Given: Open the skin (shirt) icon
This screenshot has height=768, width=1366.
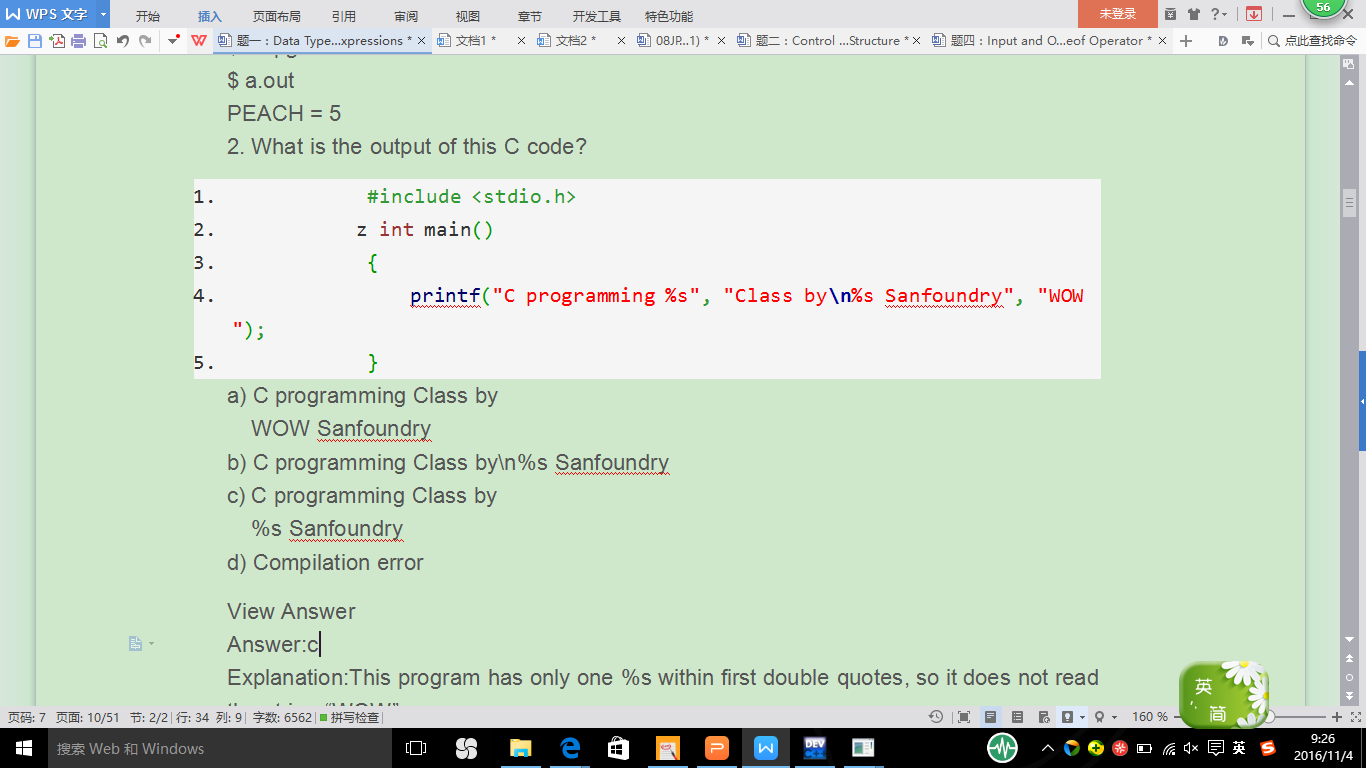Looking at the screenshot, I should point(1194,14).
